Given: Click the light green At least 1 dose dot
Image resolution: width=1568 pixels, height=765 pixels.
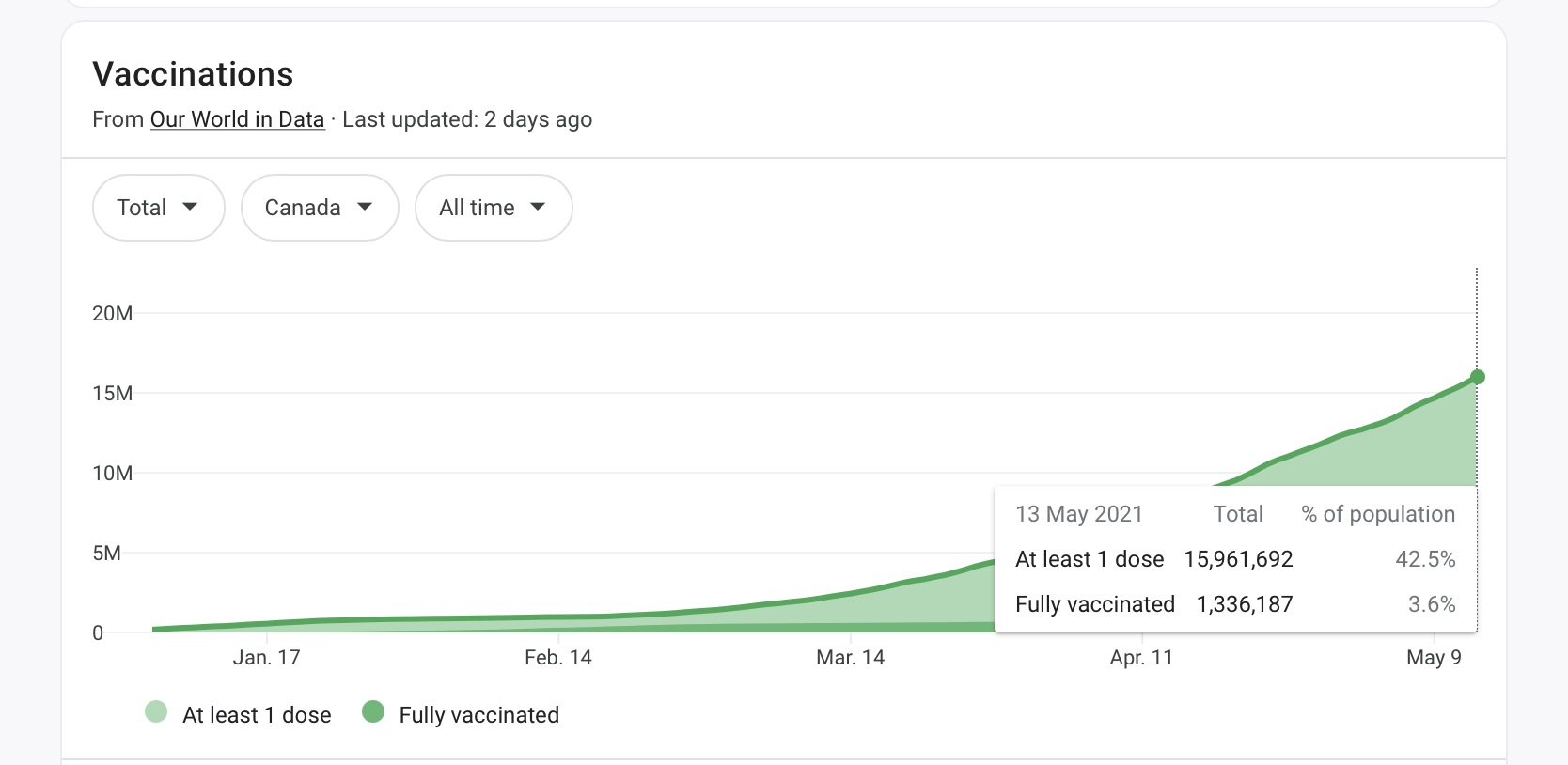Looking at the screenshot, I should pos(156,712).
